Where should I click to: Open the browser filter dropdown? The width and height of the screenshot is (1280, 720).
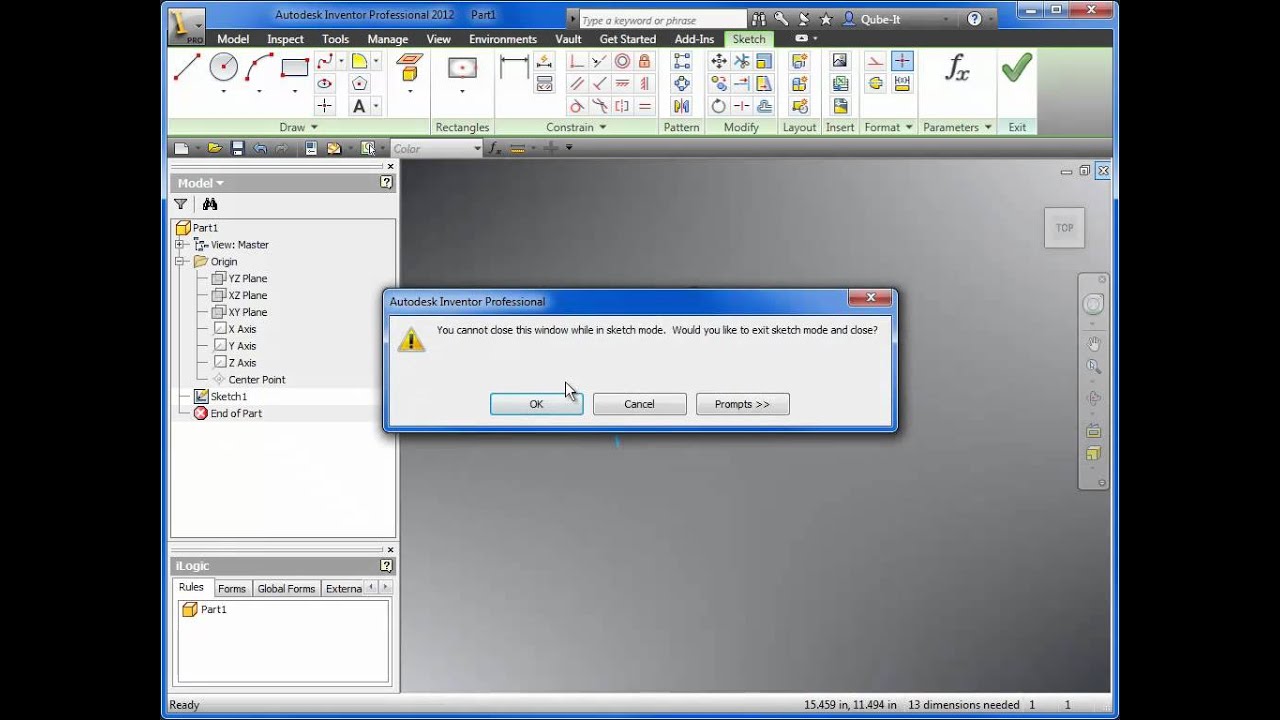(x=181, y=204)
